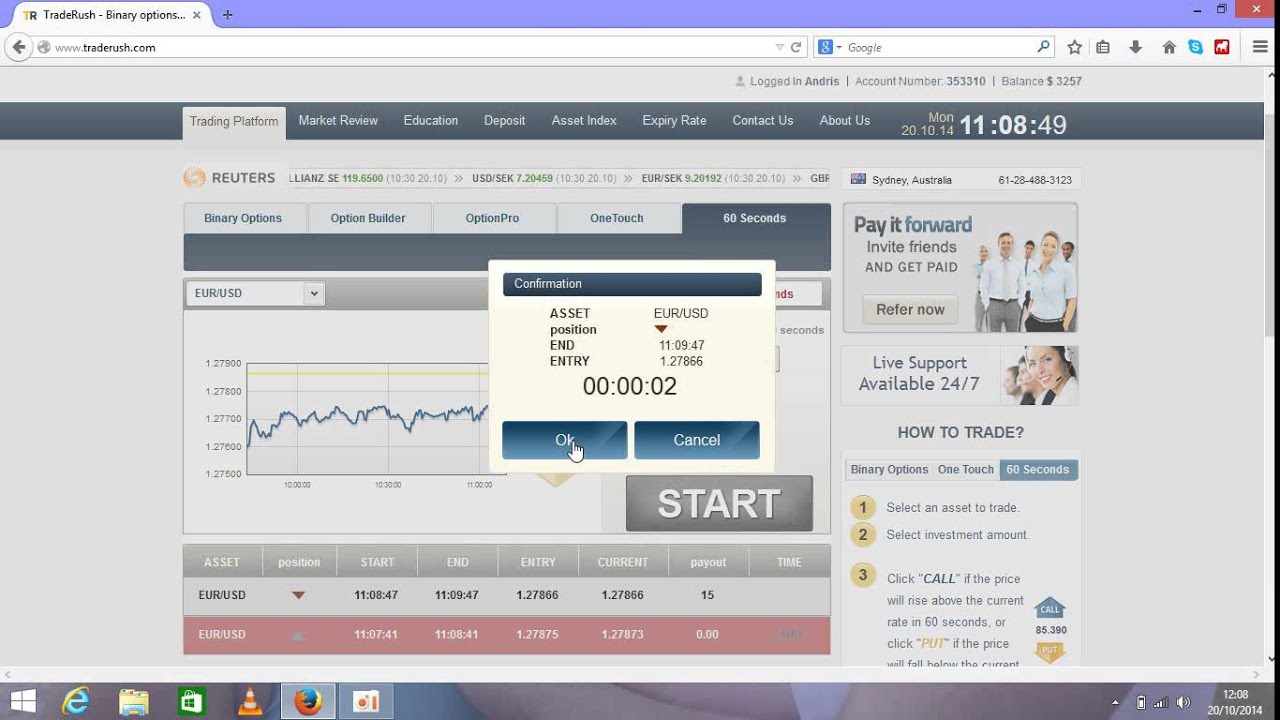Show Binary Options how-to tab
This screenshot has height=720, width=1280.
[889, 469]
